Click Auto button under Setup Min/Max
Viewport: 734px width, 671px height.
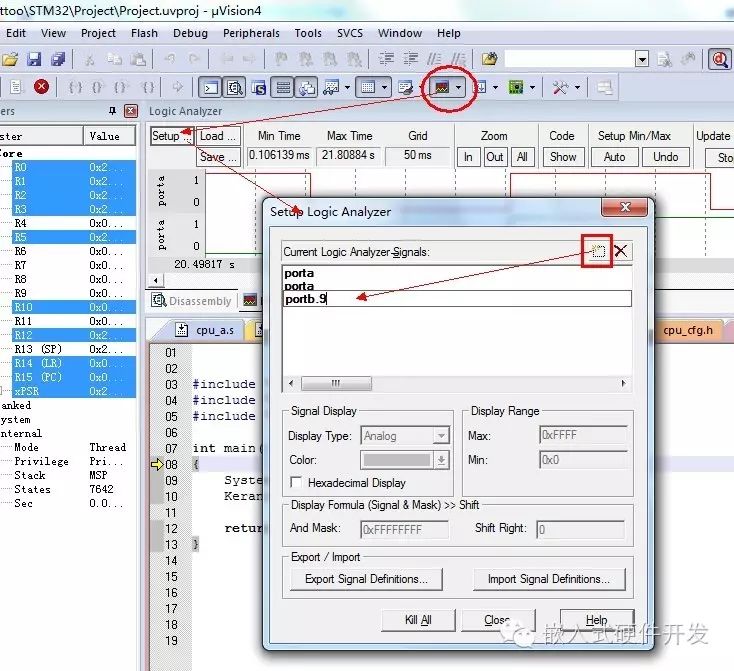click(614, 157)
